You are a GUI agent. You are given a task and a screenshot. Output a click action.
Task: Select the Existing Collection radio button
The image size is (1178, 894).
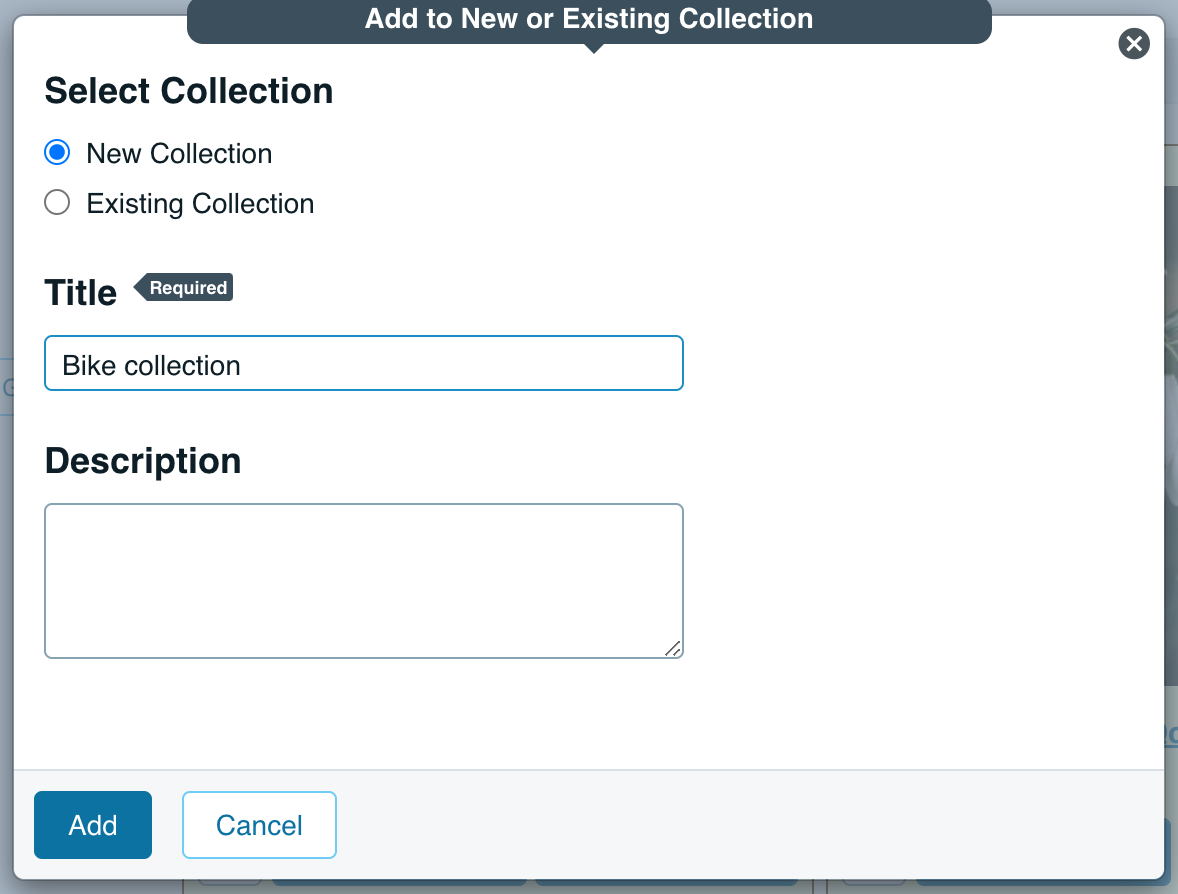(57, 203)
